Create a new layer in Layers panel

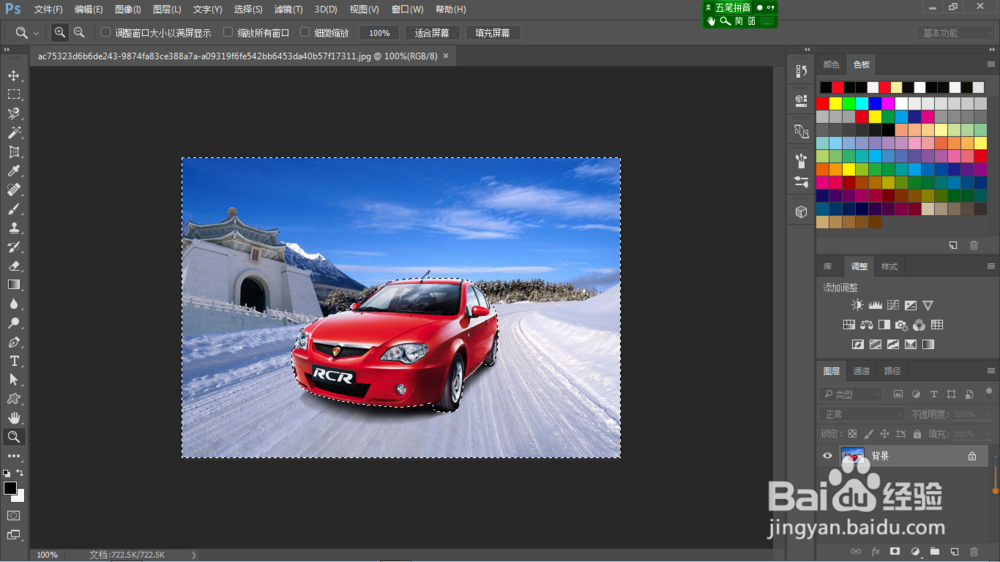(x=954, y=551)
